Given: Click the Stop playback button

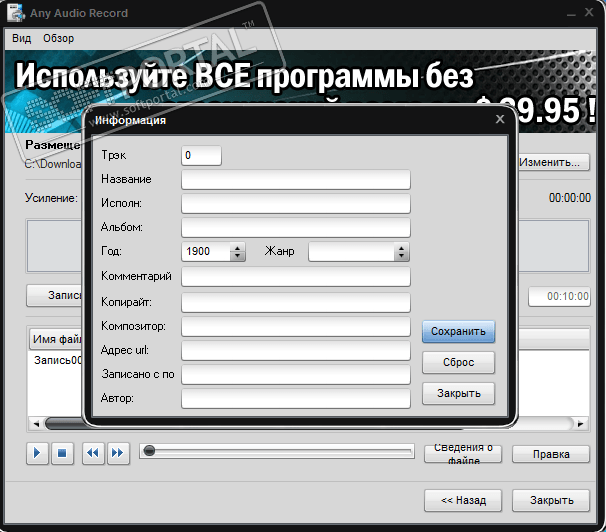Looking at the screenshot, I should tap(62, 453).
